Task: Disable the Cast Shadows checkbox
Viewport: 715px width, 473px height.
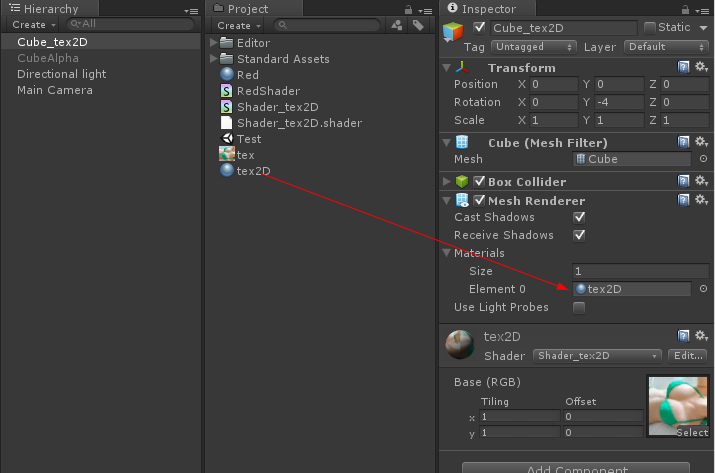Action: point(579,217)
